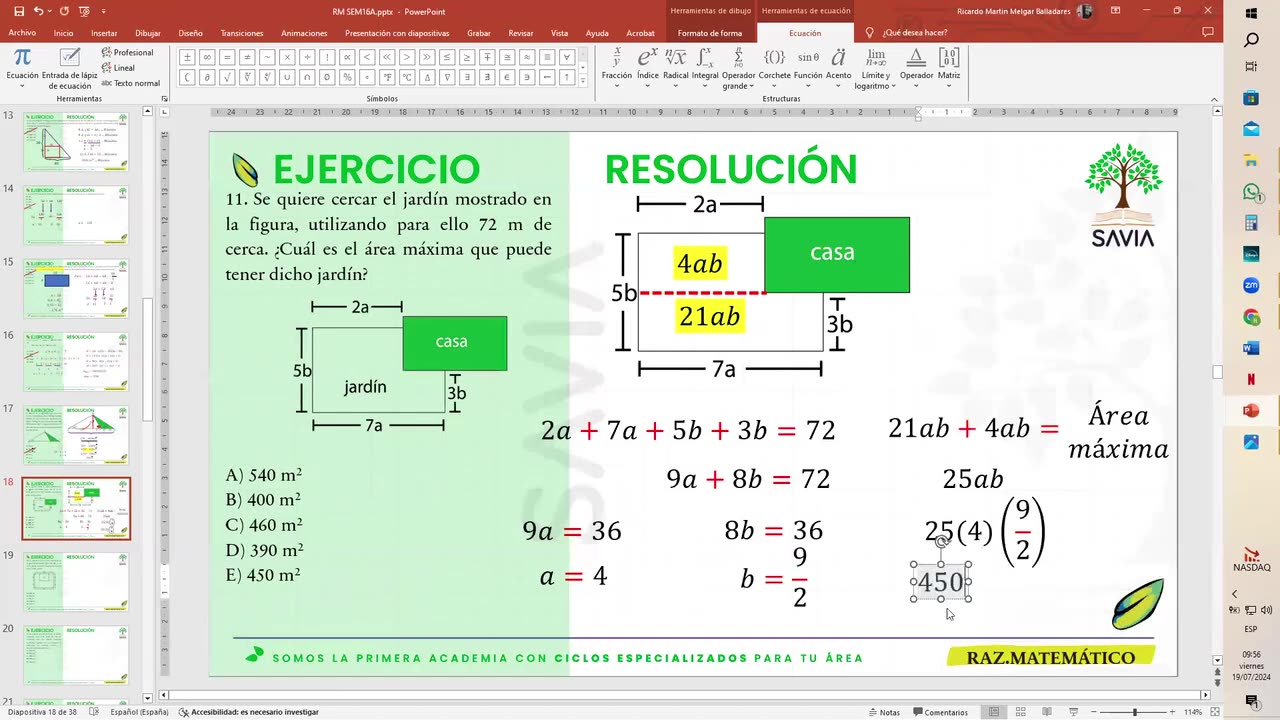This screenshot has height=720, width=1280.
Task: Insert the degrees Celsius symbol
Action: point(407,77)
